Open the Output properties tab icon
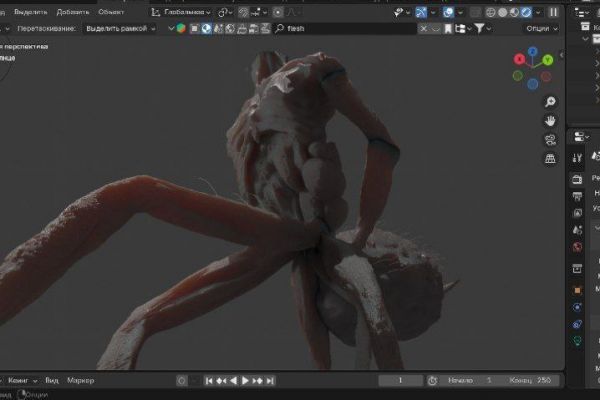Viewport: 600px width, 400px height. pos(577,196)
